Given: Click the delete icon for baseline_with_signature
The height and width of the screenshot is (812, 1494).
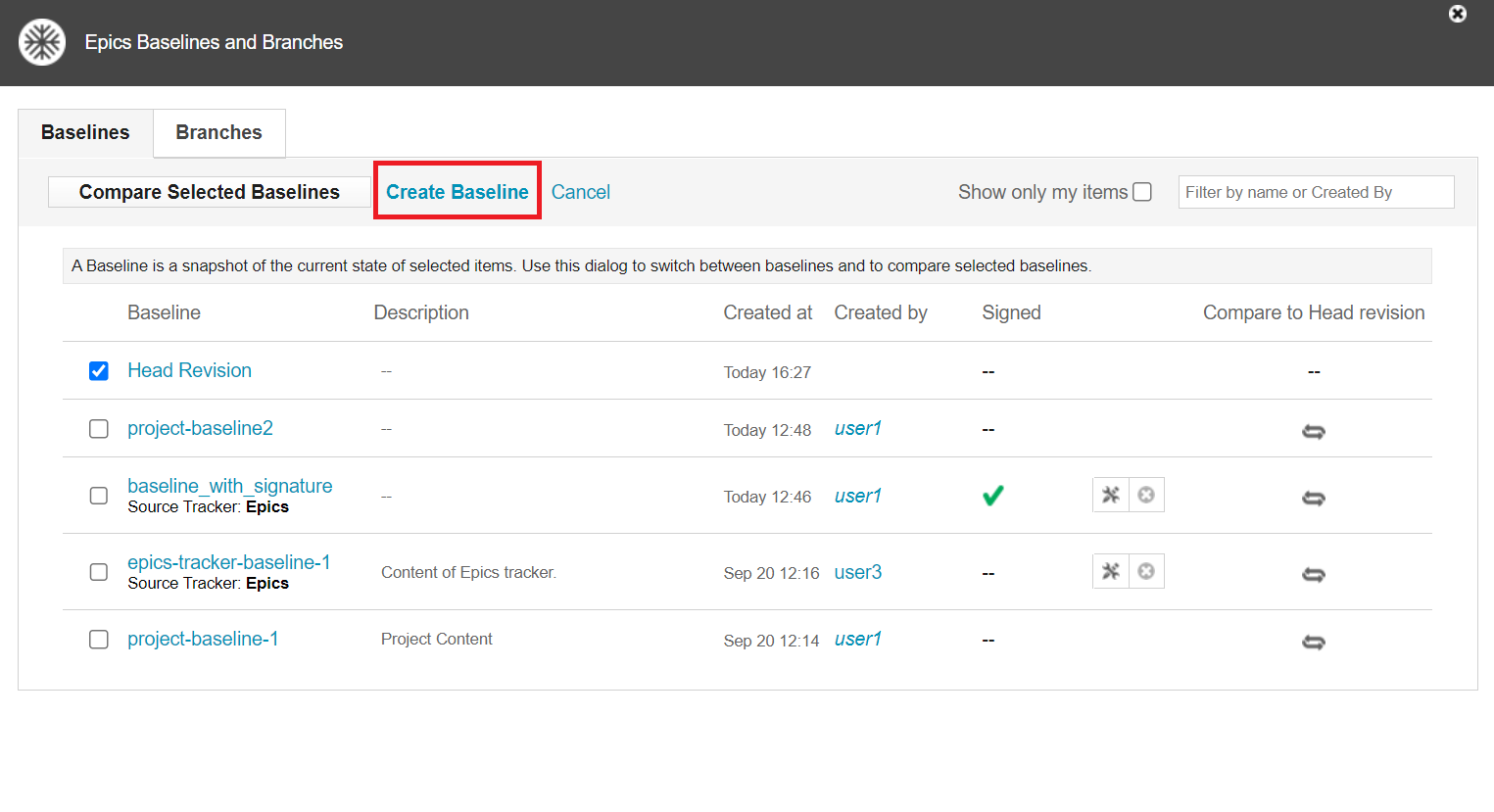Looking at the screenshot, I should click(x=1146, y=495).
